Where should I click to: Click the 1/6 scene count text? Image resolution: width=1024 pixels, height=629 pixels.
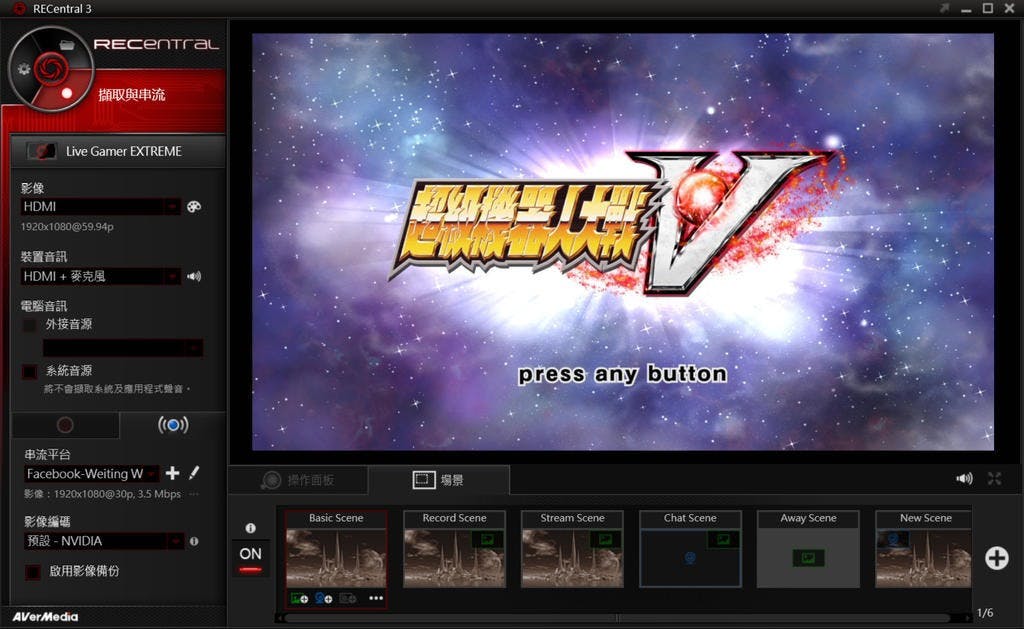pos(985,613)
